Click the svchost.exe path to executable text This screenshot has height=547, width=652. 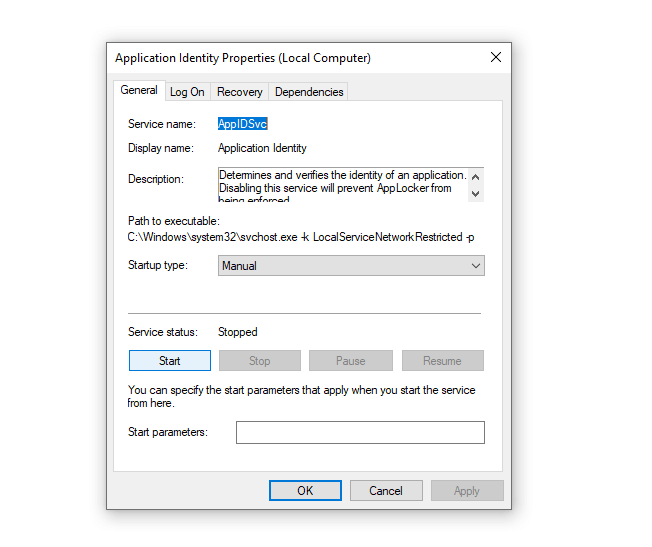(x=301, y=237)
